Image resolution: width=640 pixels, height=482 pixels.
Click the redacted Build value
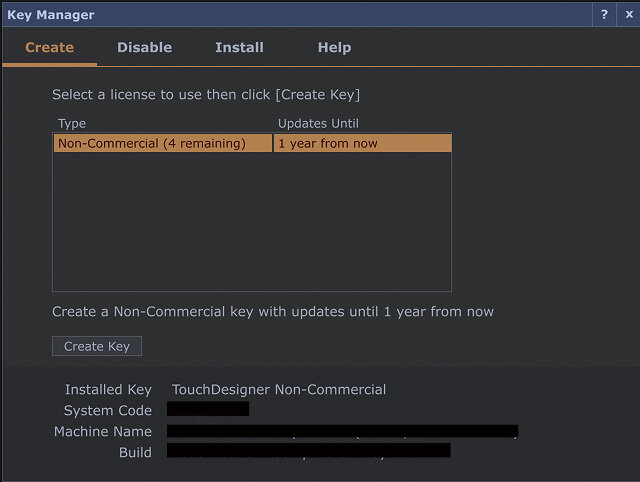[308, 452]
